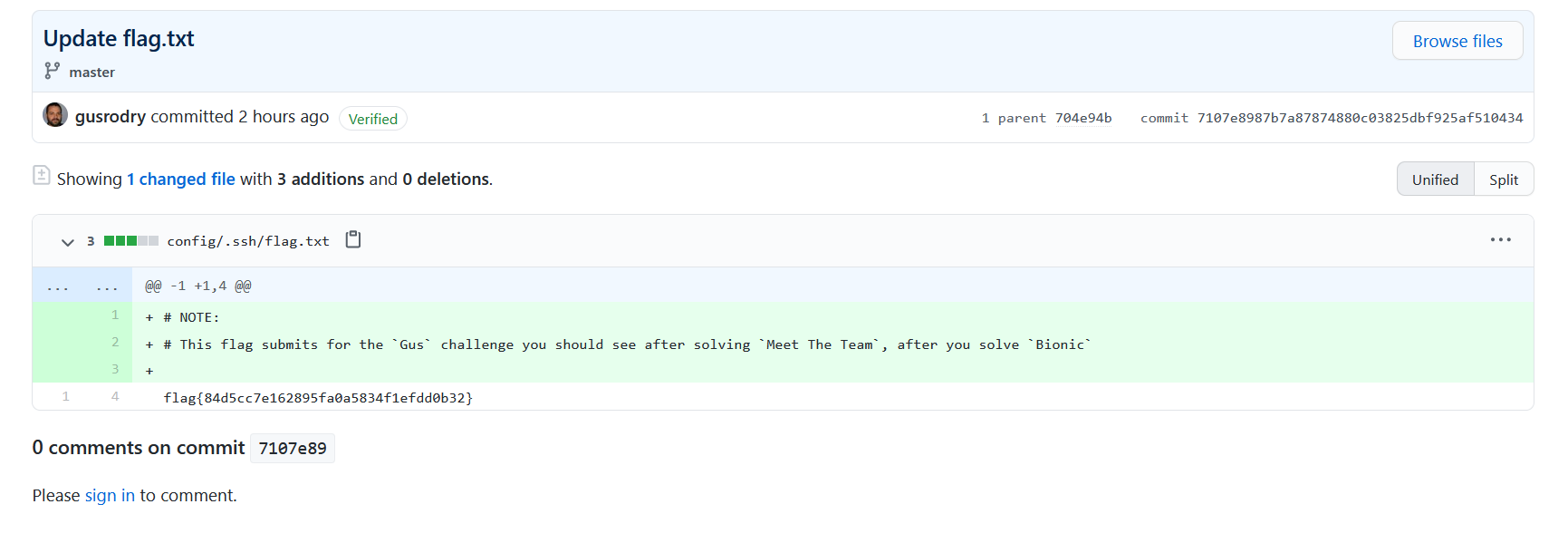Switch to Unified diff view

coord(1436,179)
